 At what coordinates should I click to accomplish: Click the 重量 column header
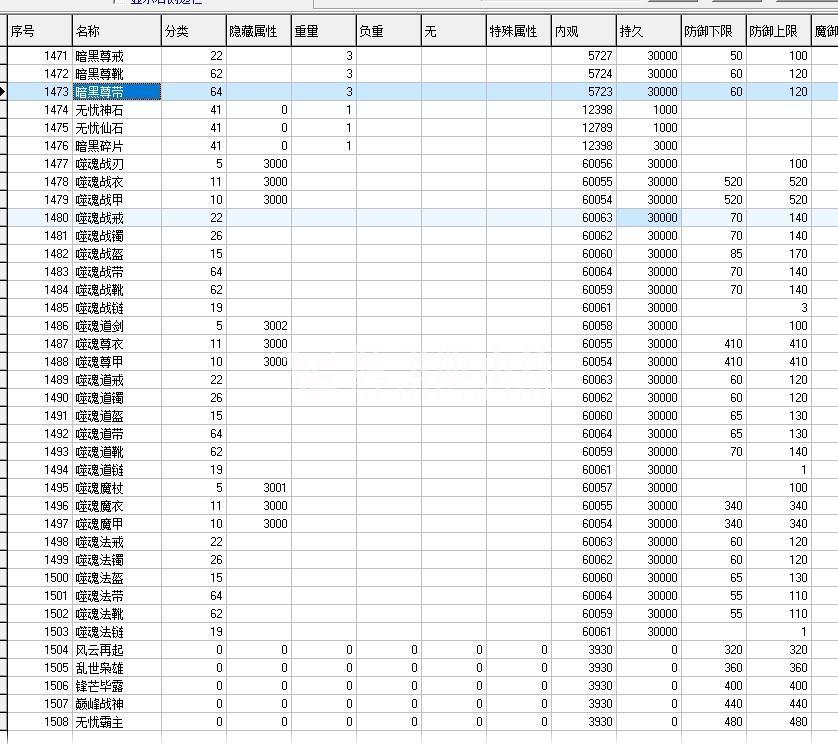click(x=323, y=31)
